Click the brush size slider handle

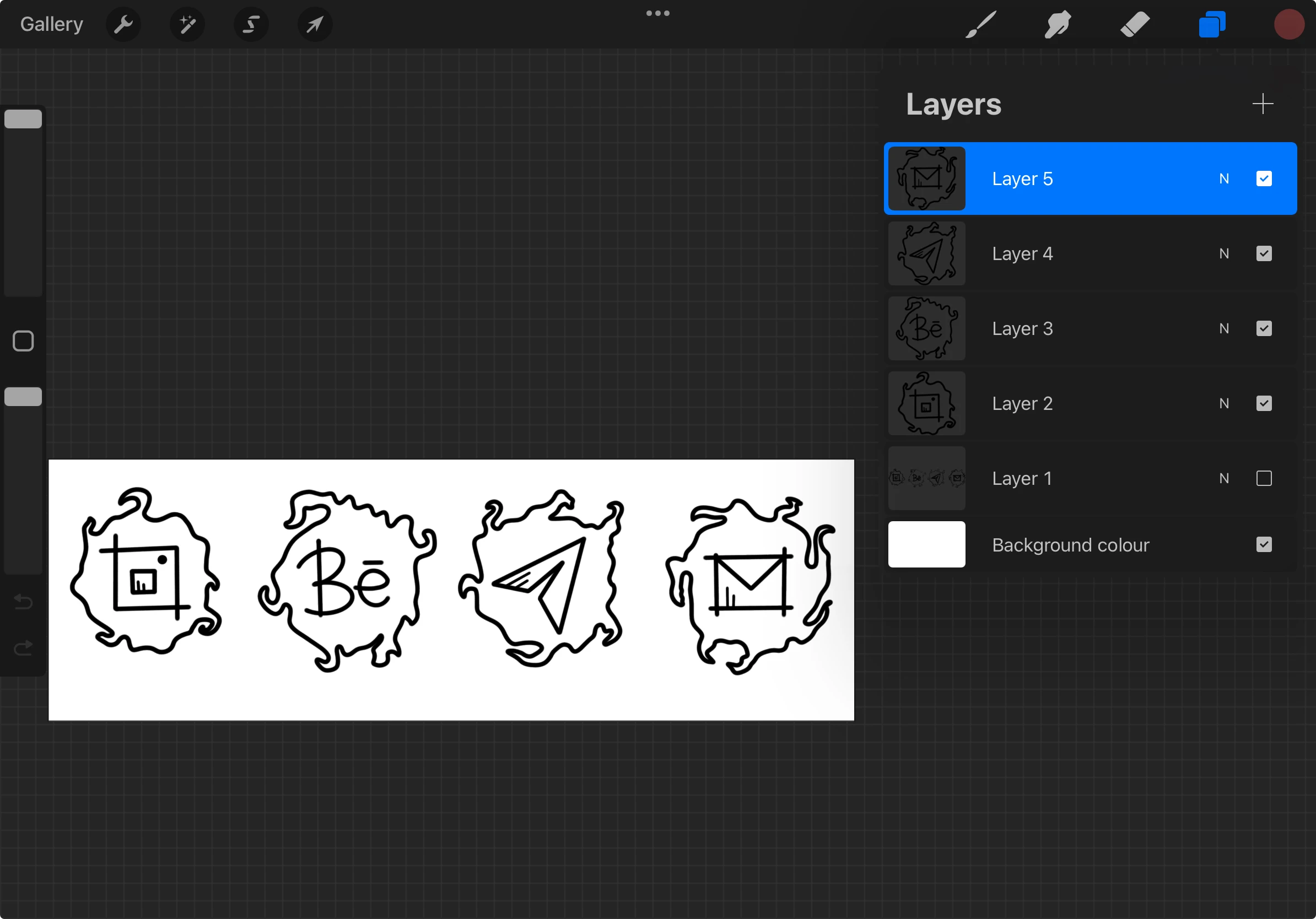pos(23,119)
